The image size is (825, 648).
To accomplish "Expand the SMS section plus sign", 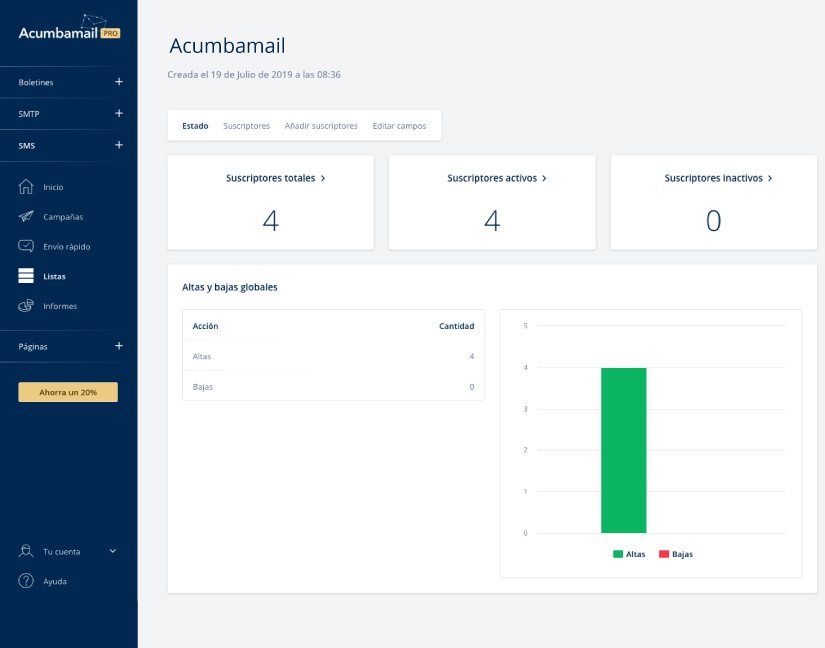I will [119, 145].
